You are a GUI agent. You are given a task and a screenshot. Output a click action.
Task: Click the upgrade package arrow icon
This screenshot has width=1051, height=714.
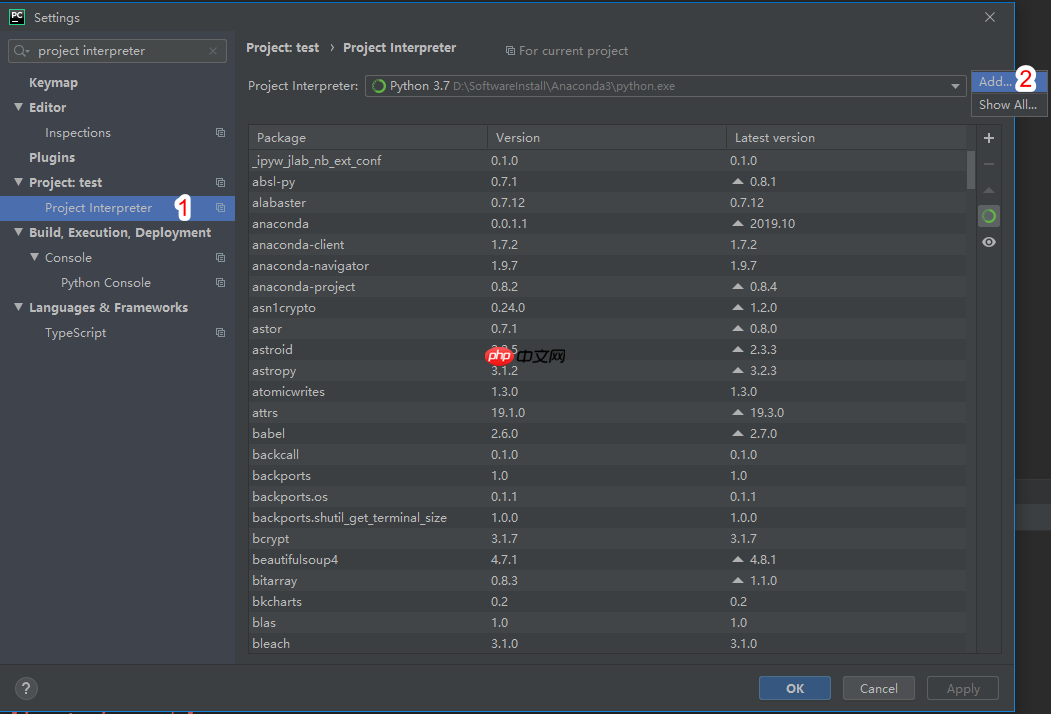point(989,190)
